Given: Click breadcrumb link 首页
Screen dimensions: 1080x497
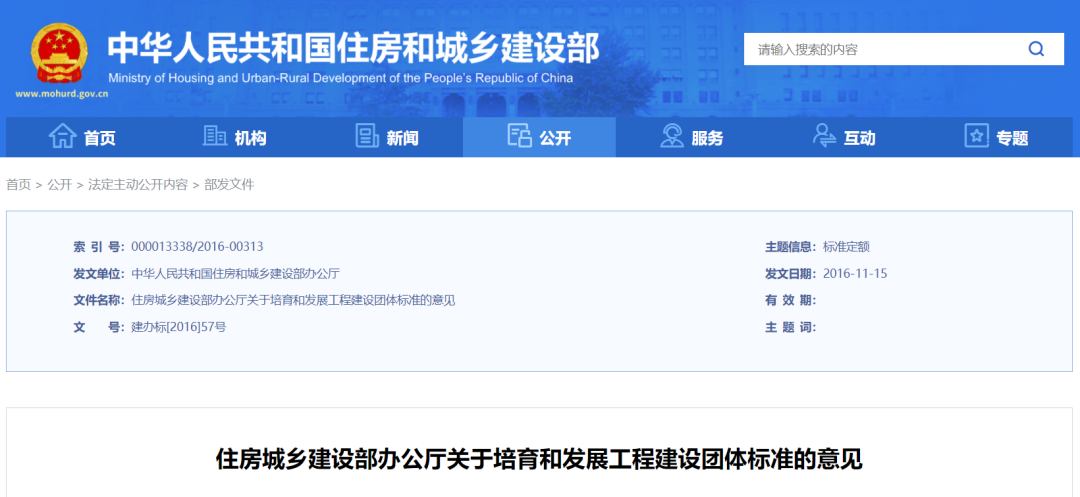Looking at the screenshot, I should 19,184.
